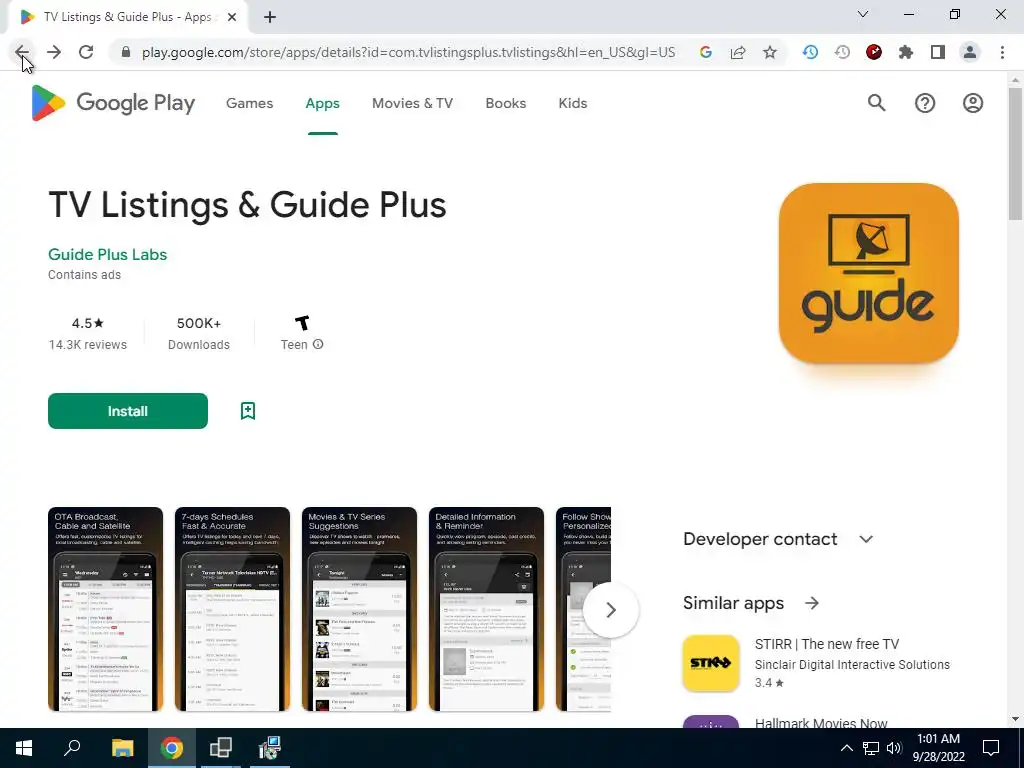Open STIRR app icon
Image resolution: width=1024 pixels, height=768 pixels.
click(711, 663)
